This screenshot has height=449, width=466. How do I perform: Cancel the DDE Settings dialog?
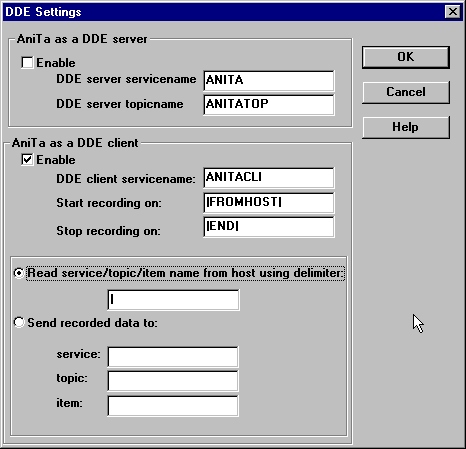[406, 92]
